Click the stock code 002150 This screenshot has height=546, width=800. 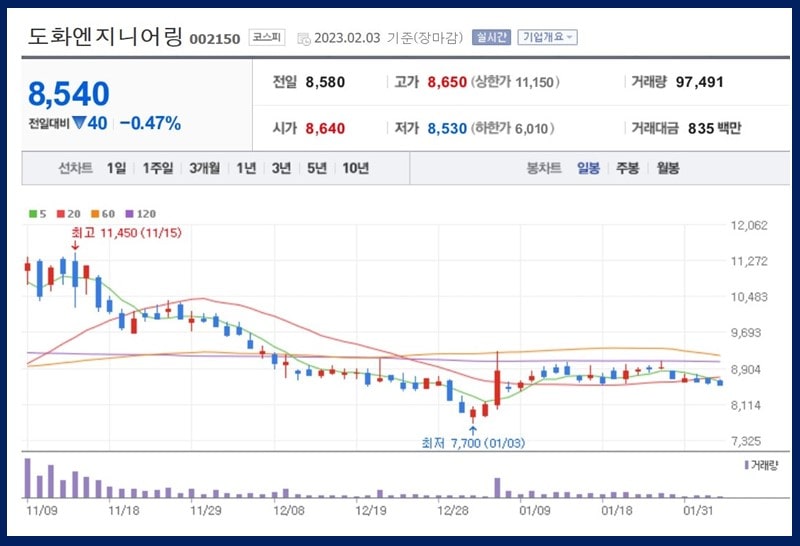point(215,39)
